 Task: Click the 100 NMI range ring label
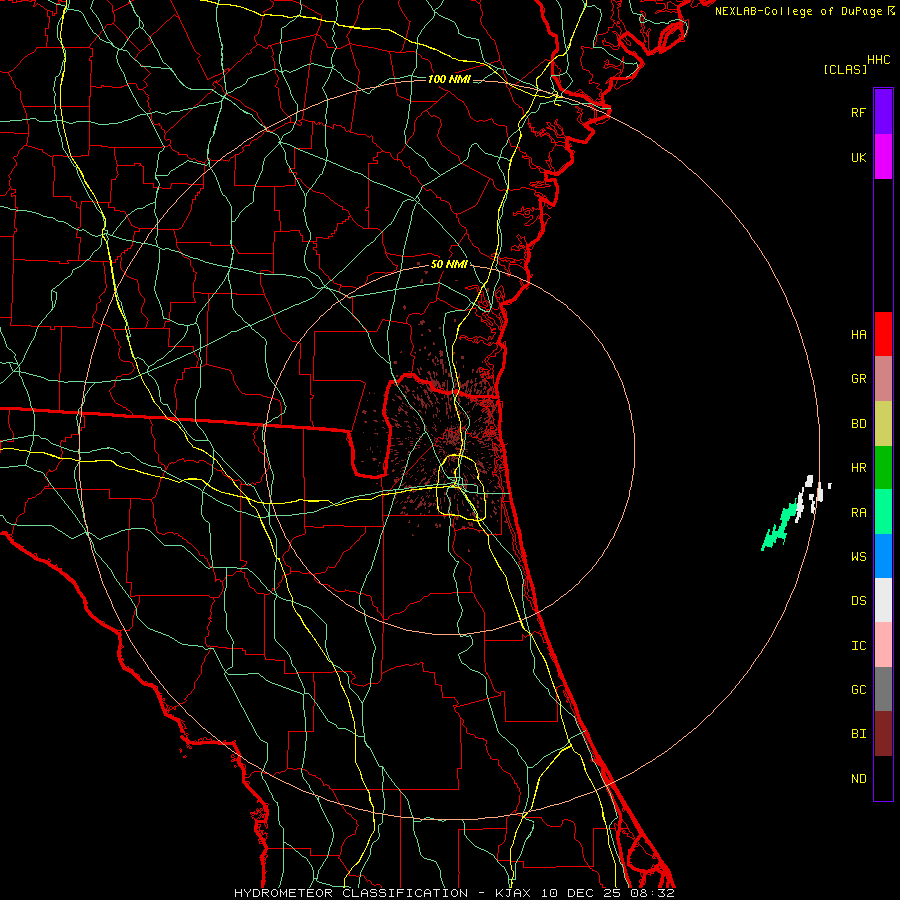(449, 79)
